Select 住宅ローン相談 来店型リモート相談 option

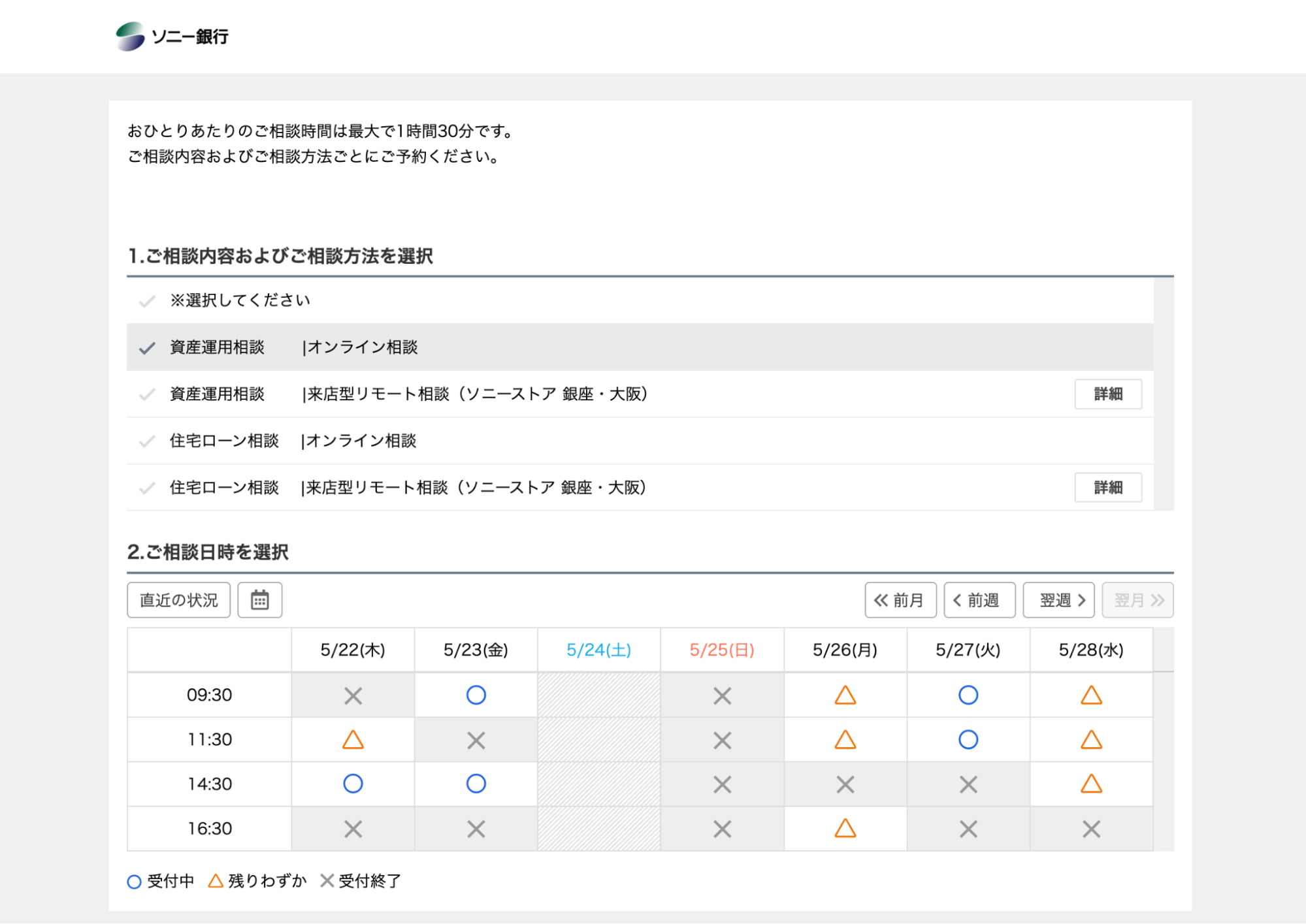[640, 488]
